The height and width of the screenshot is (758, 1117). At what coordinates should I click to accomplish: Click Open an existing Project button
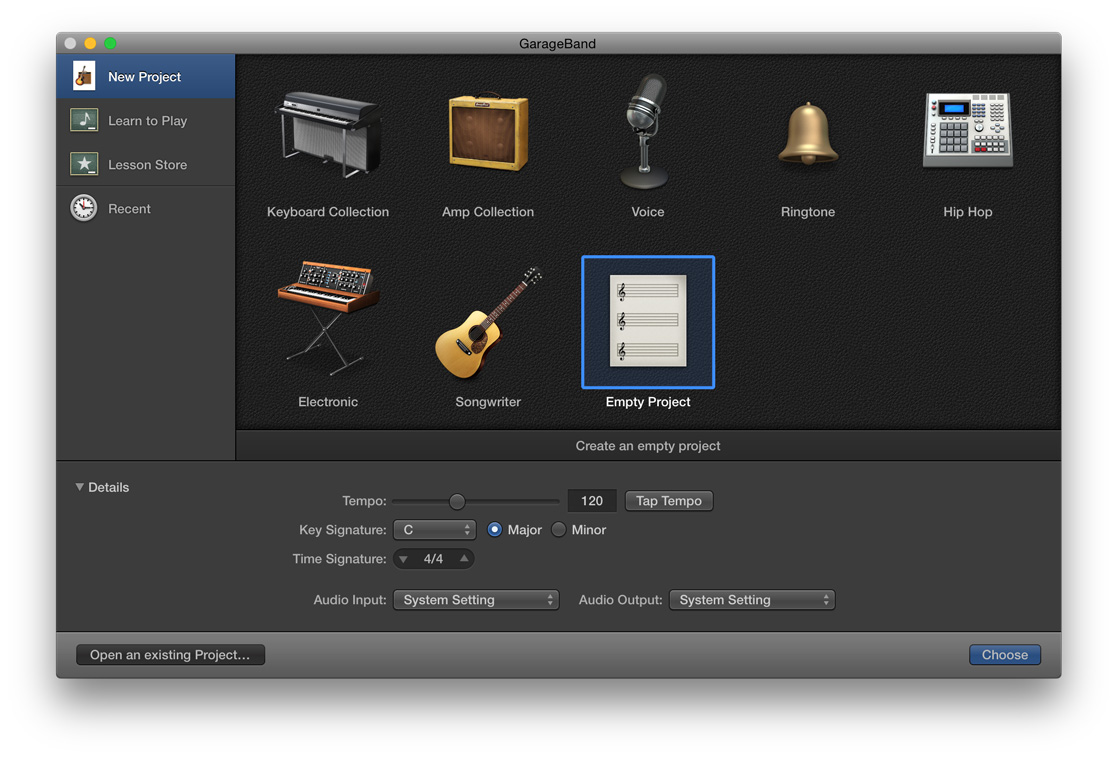tap(170, 655)
